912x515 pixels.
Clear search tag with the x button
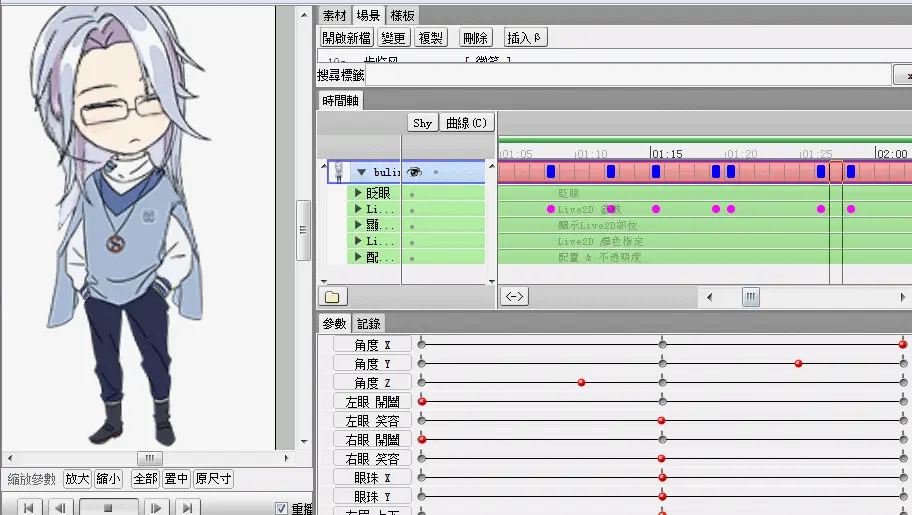tap(904, 75)
